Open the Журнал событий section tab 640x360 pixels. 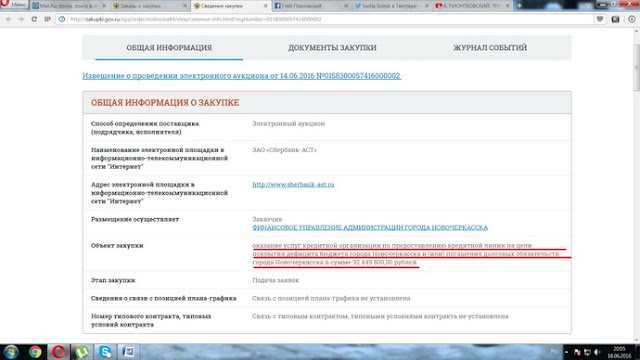[490, 48]
